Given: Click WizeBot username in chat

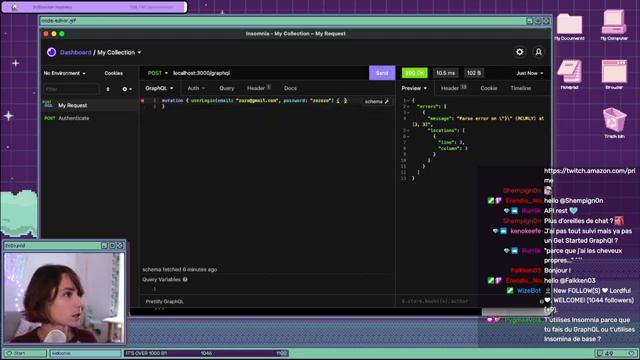Looking at the screenshot, I should pos(529,291).
